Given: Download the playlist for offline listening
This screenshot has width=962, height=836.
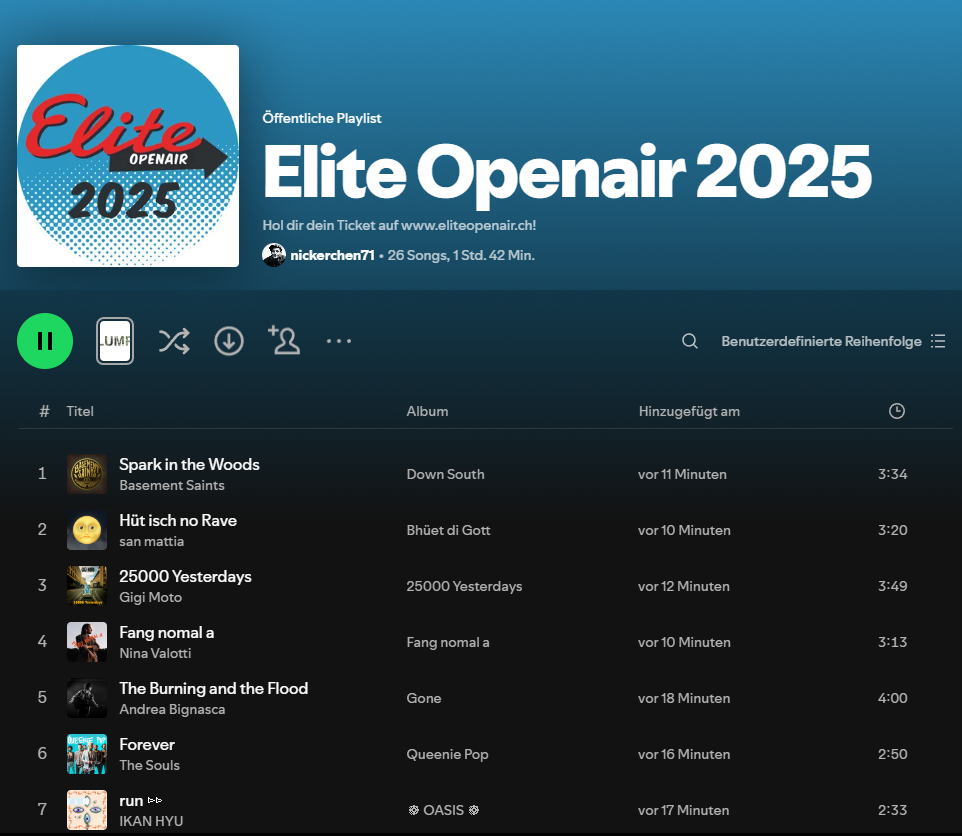Looking at the screenshot, I should coord(229,341).
